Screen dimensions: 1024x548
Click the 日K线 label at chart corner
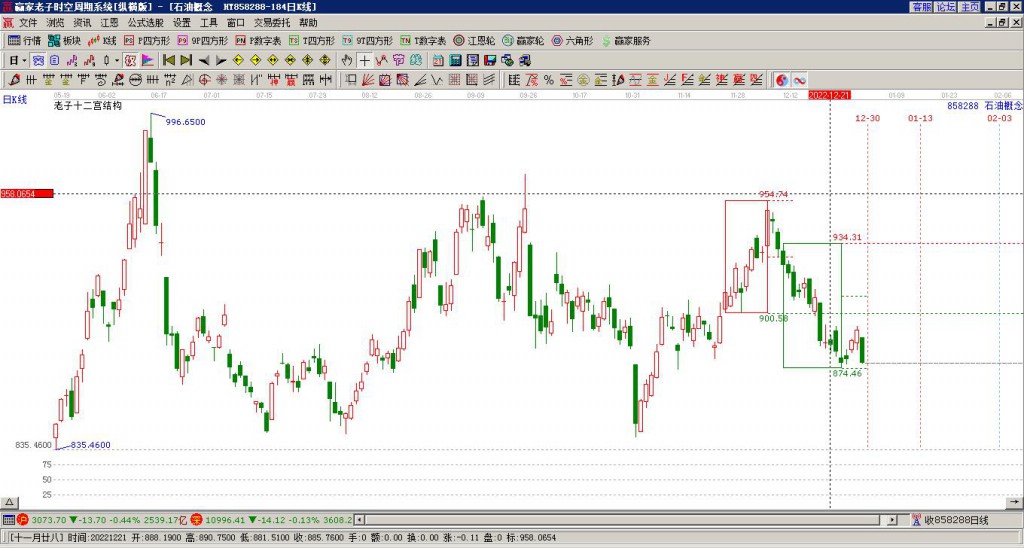pos(15,100)
